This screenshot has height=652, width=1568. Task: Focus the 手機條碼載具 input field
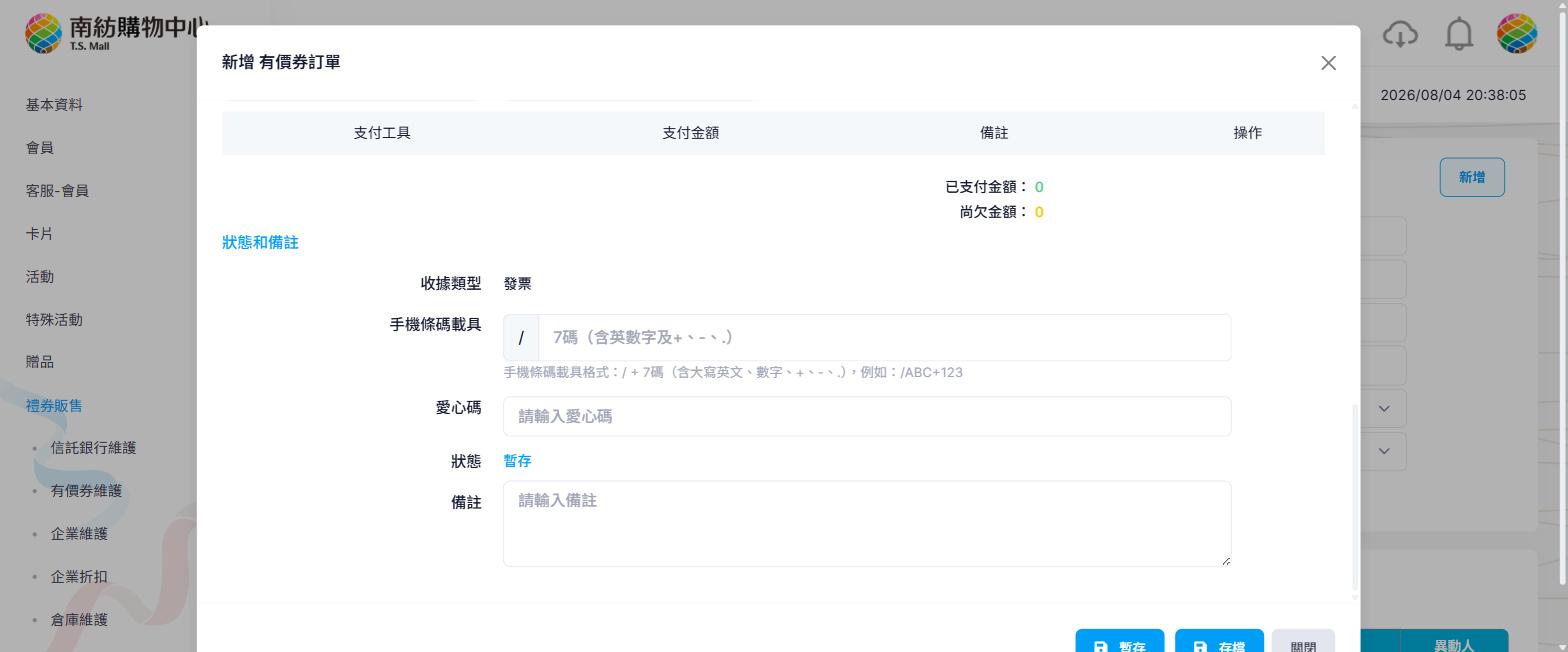click(884, 338)
